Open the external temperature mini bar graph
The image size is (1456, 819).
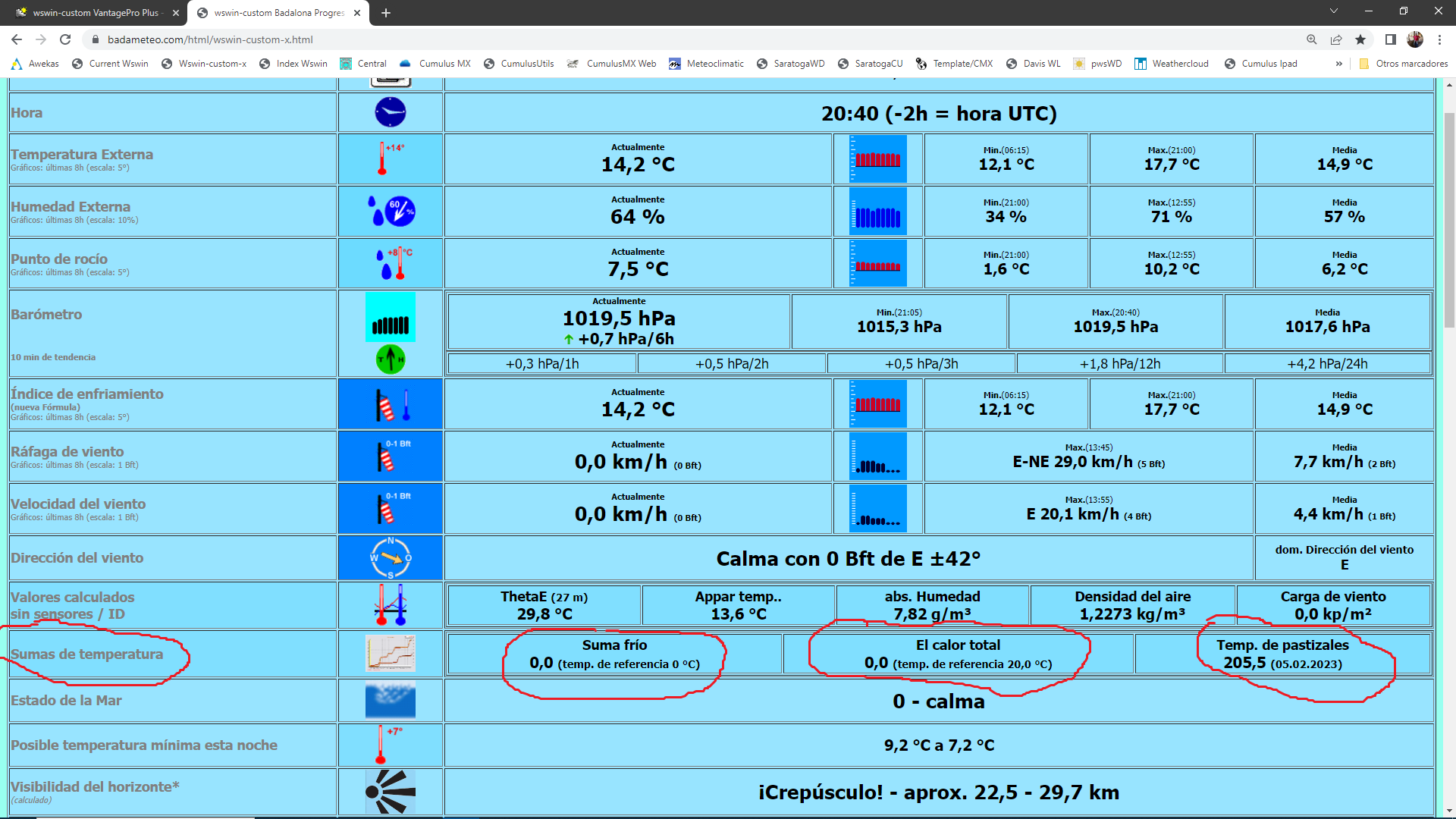click(877, 159)
